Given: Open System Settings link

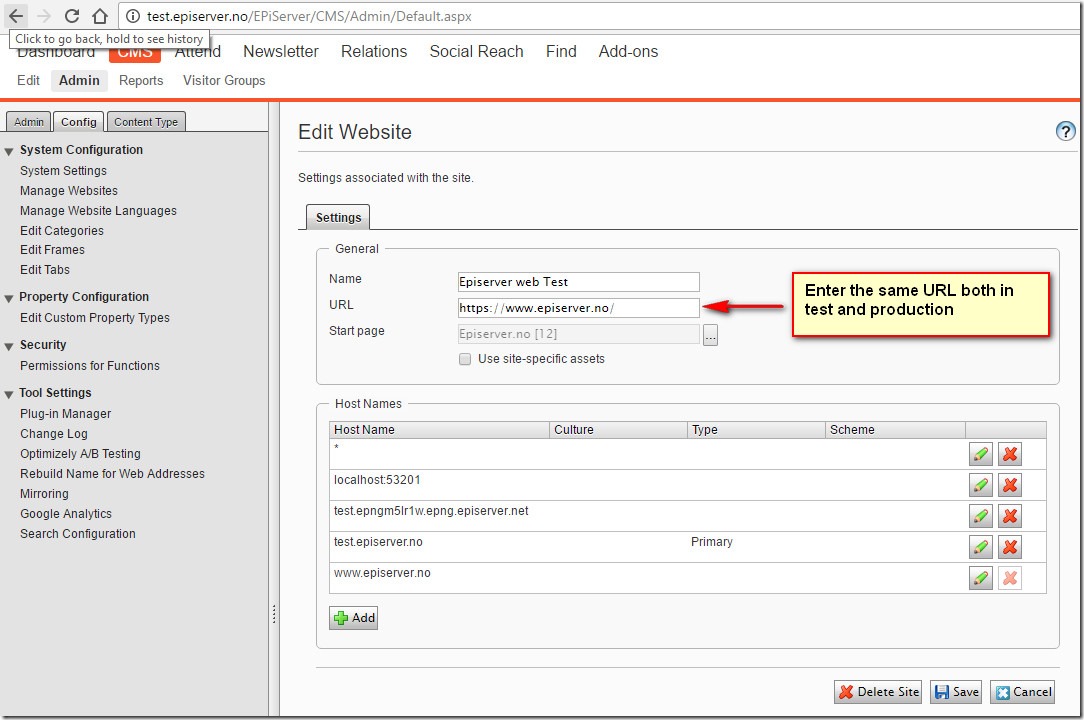Looking at the screenshot, I should [64, 170].
